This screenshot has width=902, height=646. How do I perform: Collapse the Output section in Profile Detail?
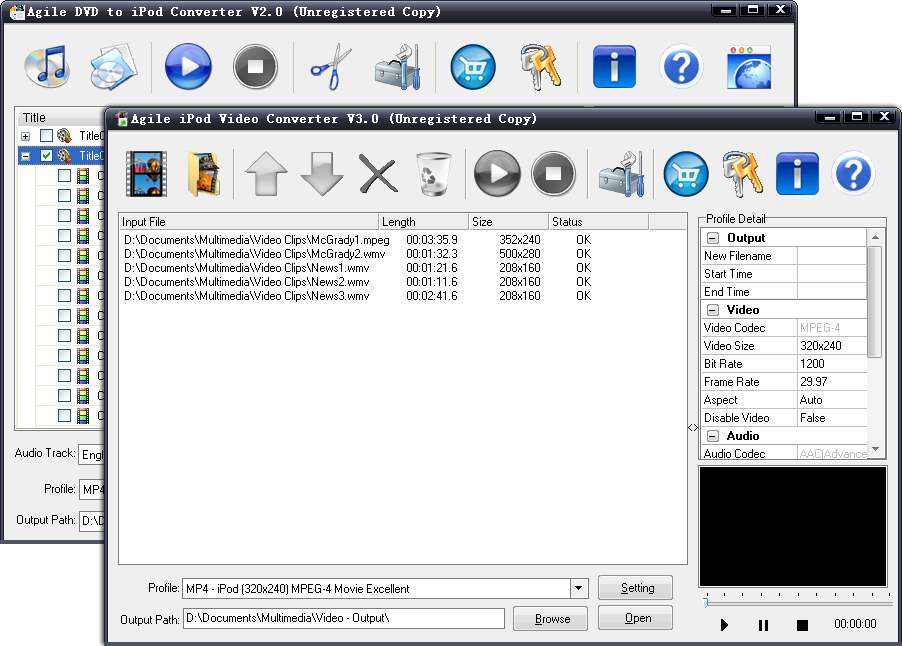pos(713,238)
